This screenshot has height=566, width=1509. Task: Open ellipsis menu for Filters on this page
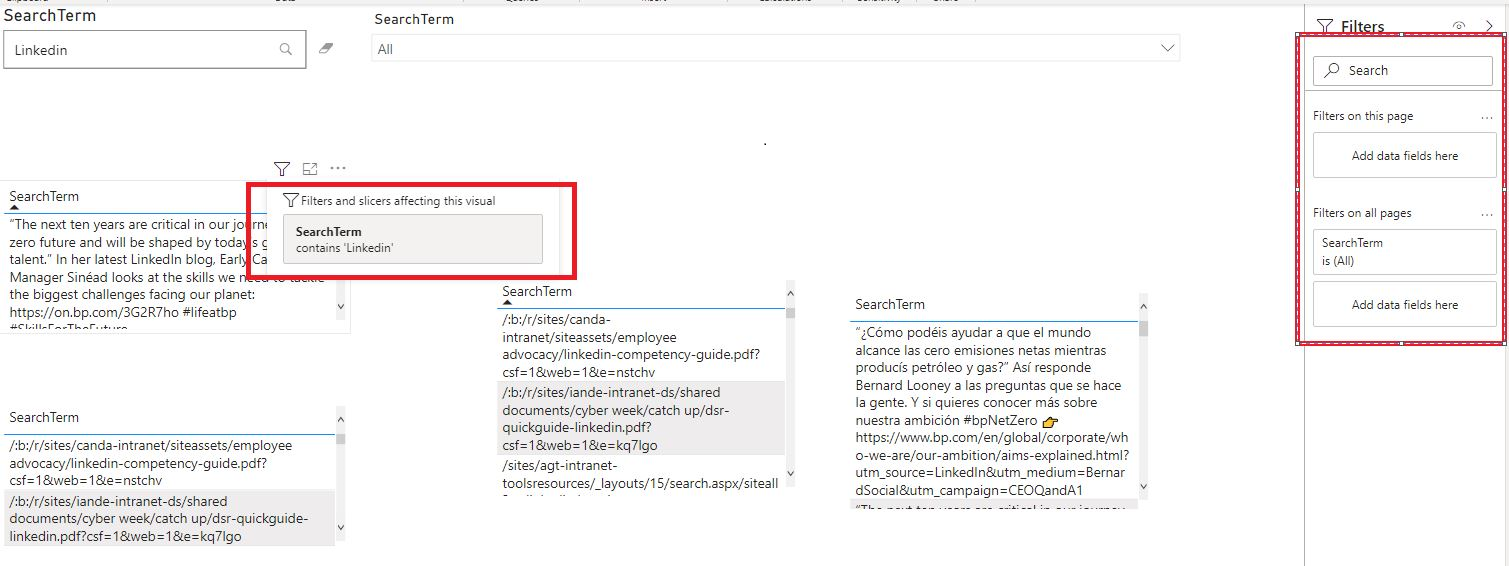tap(1487, 117)
